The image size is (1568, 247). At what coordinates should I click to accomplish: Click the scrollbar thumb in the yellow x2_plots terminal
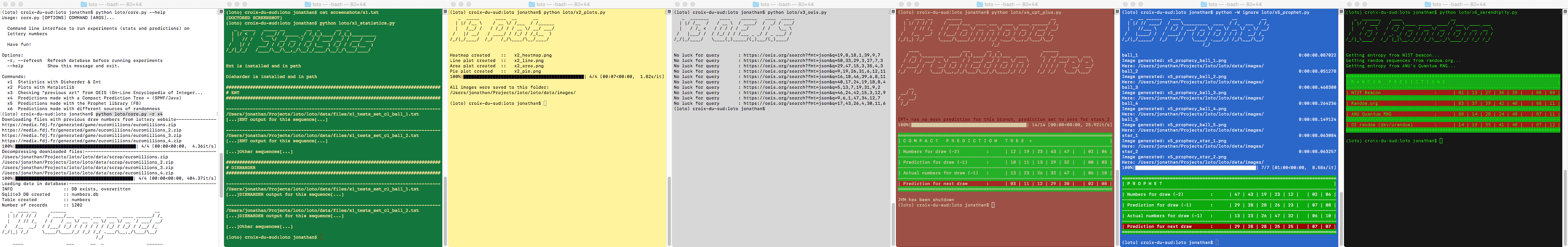point(669,211)
